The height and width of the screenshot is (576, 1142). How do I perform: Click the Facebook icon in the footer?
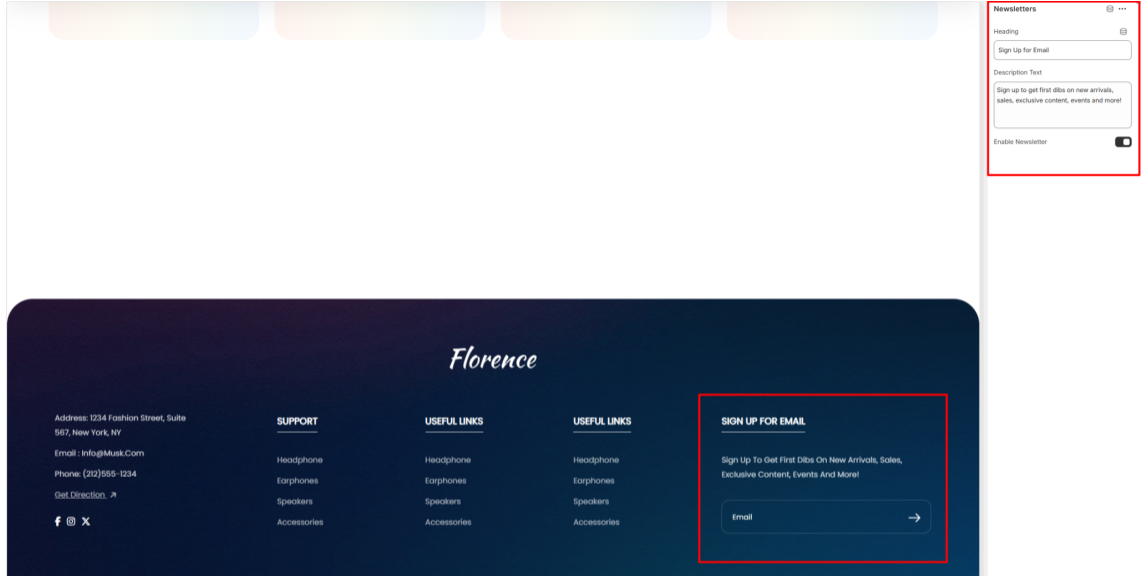58,521
